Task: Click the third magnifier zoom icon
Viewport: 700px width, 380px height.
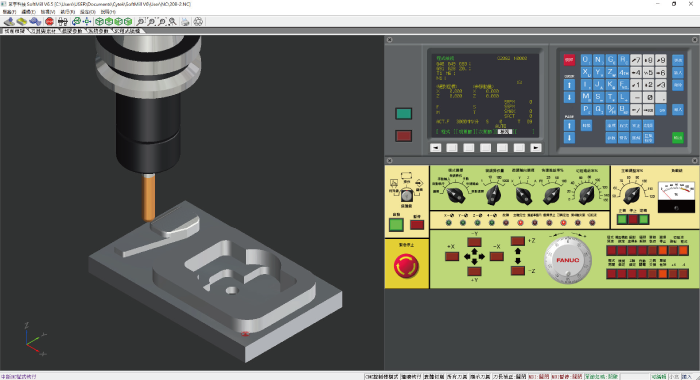Action: pyautogui.click(x=162, y=21)
